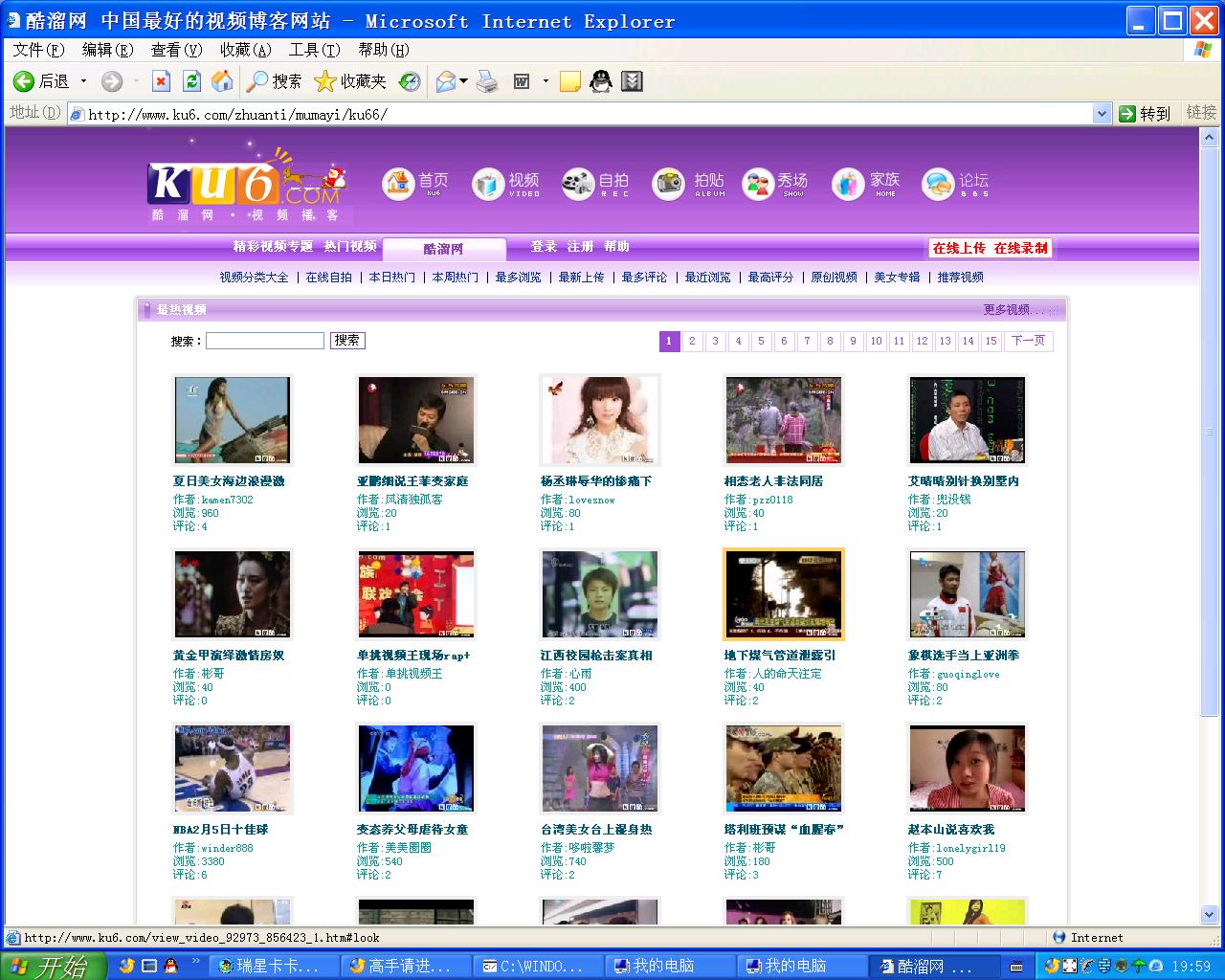The image size is (1225, 980).
Task: Click the address URL field
Action: coord(588,114)
